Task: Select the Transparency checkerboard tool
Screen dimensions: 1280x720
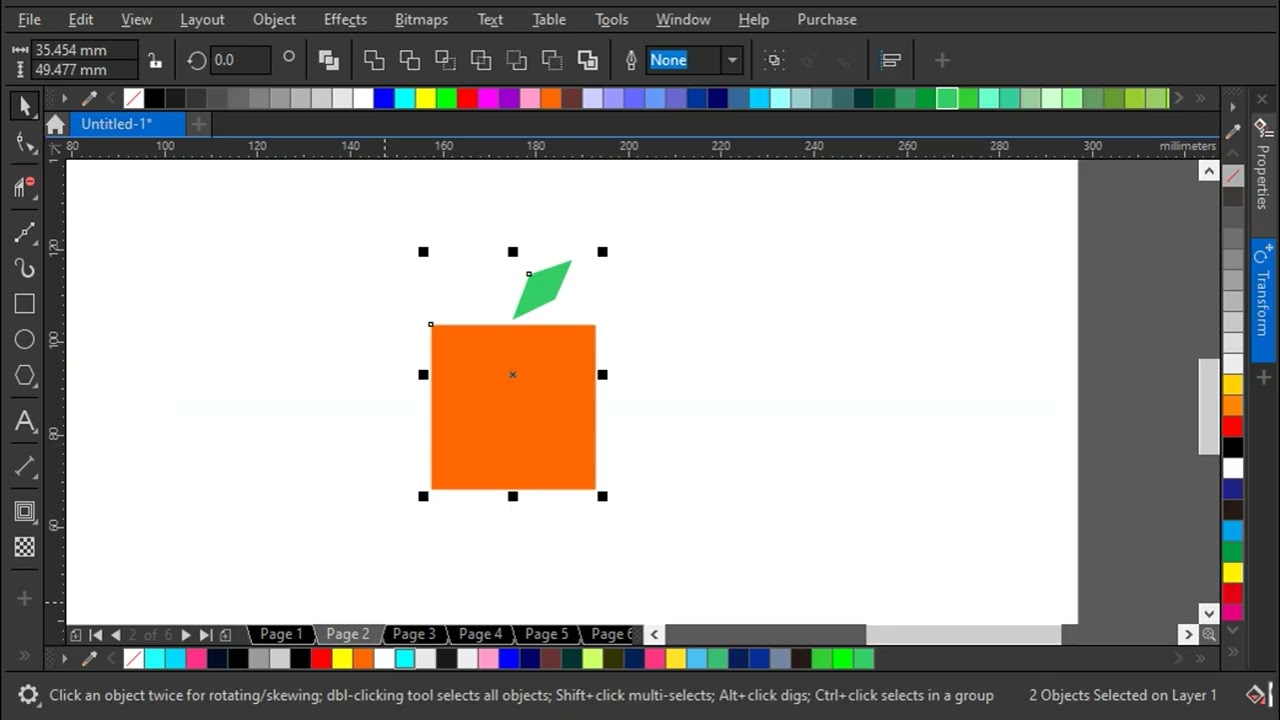Action: pos(25,547)
